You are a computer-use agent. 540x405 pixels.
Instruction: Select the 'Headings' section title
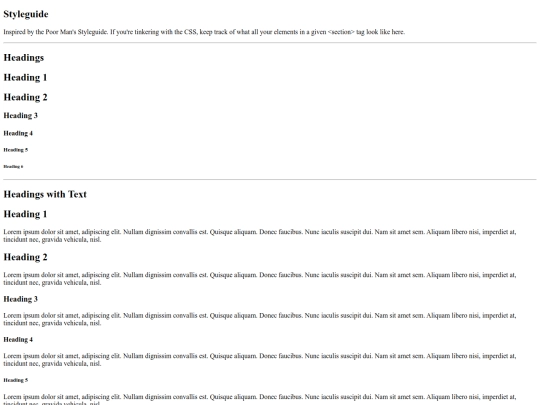(x=24, y=58)
